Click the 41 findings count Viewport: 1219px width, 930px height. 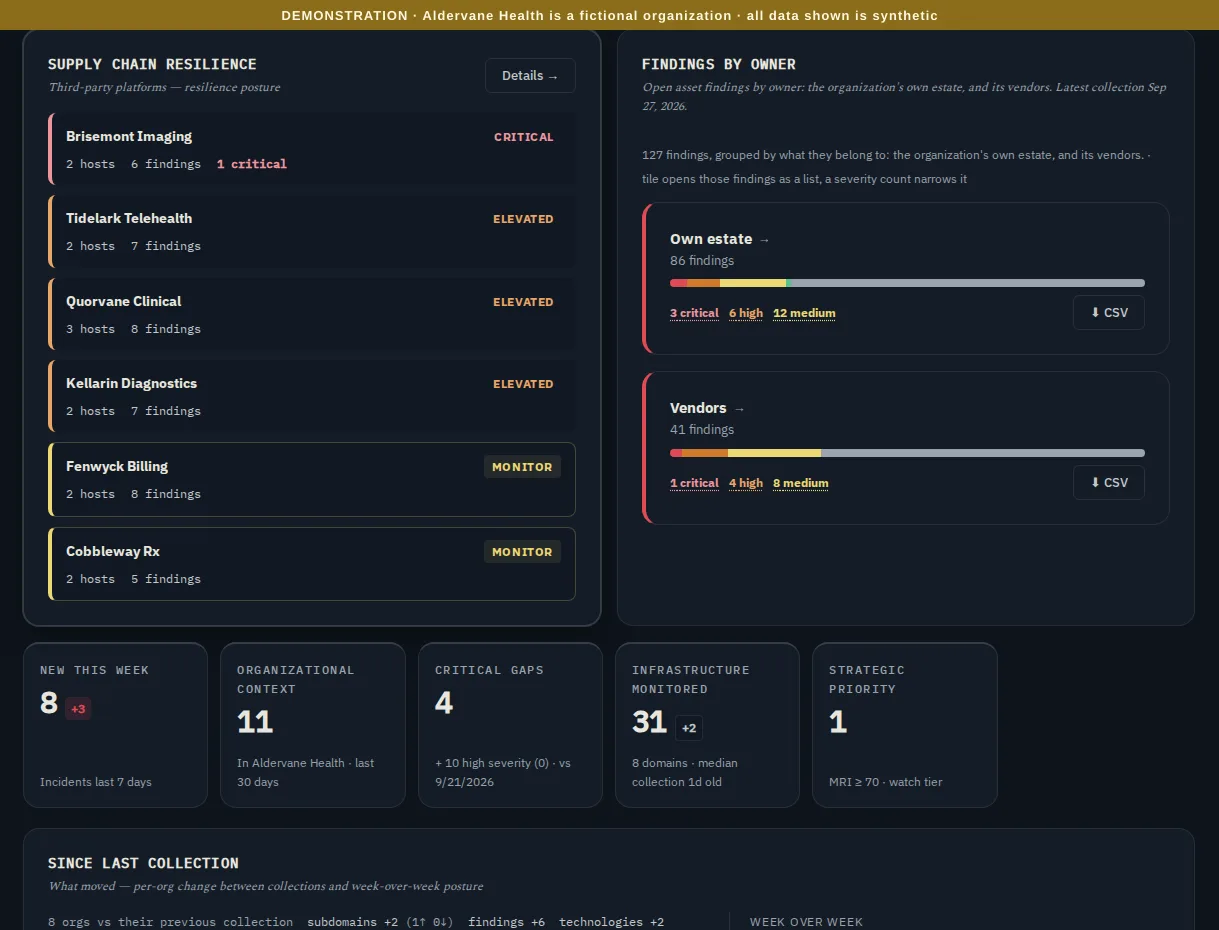702,430
